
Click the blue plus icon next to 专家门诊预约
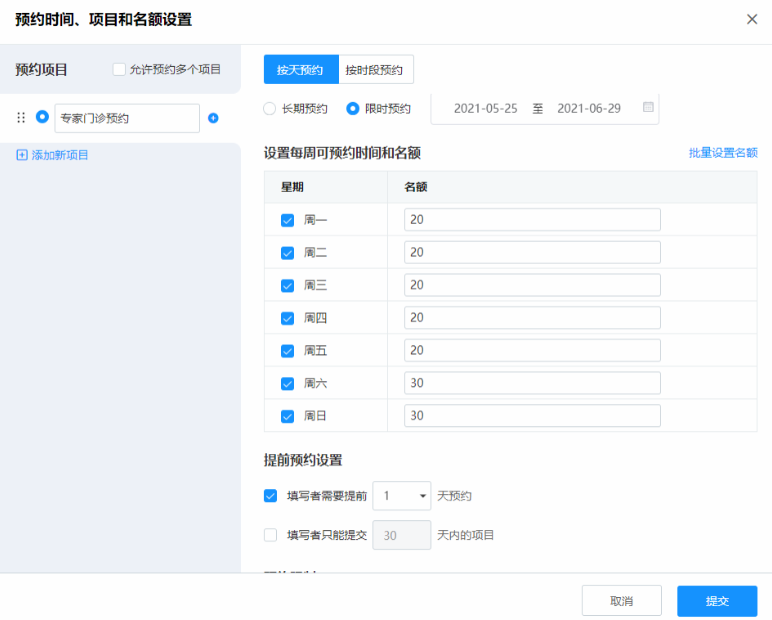[x=213, y=118]
